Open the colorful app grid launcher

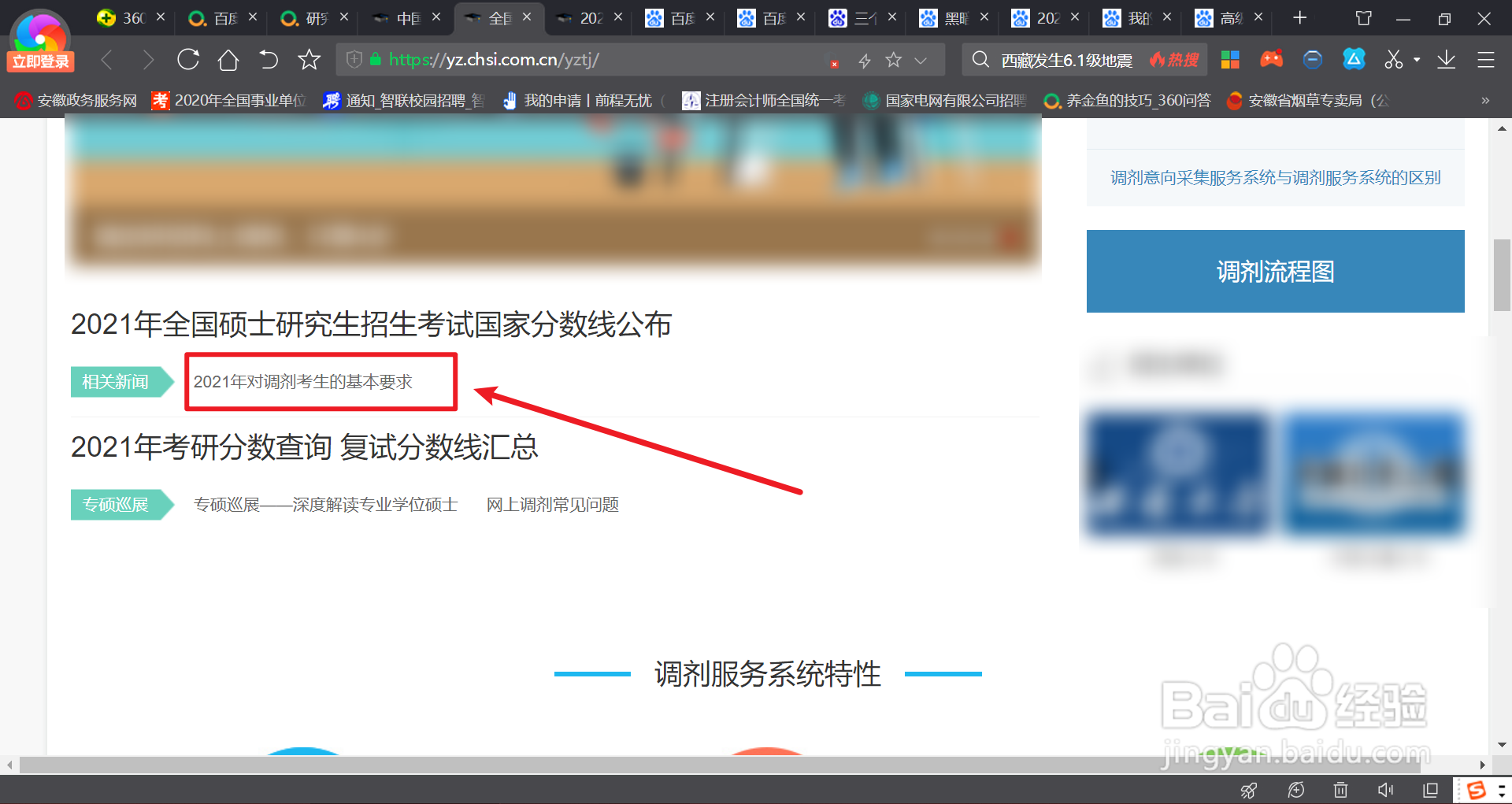tap(1230, 59)
